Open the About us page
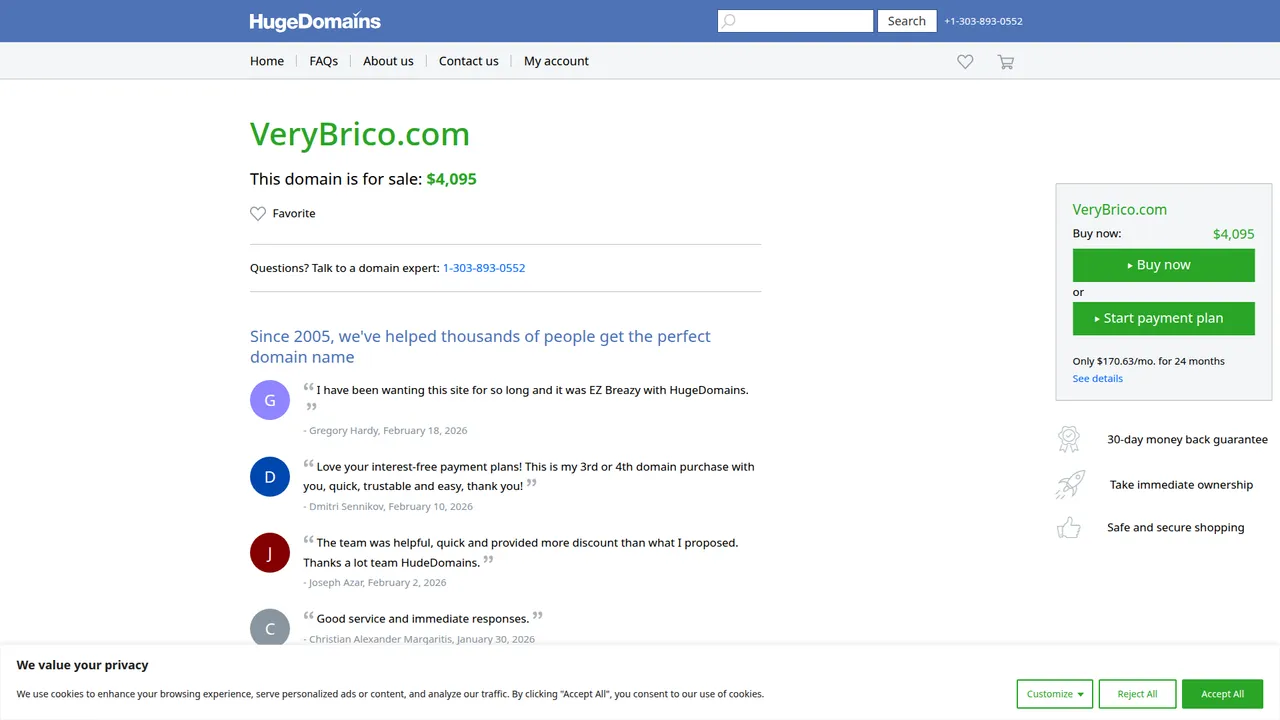1280x720 pixels. click(x=388, y=61)
